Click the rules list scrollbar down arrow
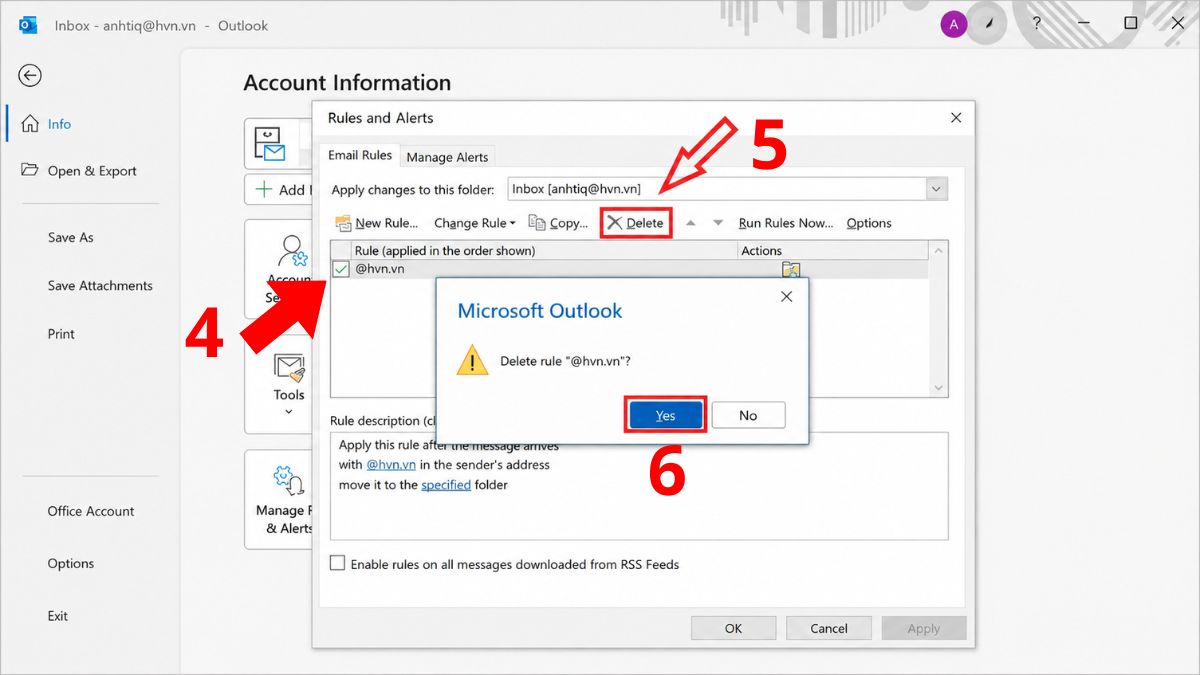Screen dimensions: 1200x675 [938, 388]
